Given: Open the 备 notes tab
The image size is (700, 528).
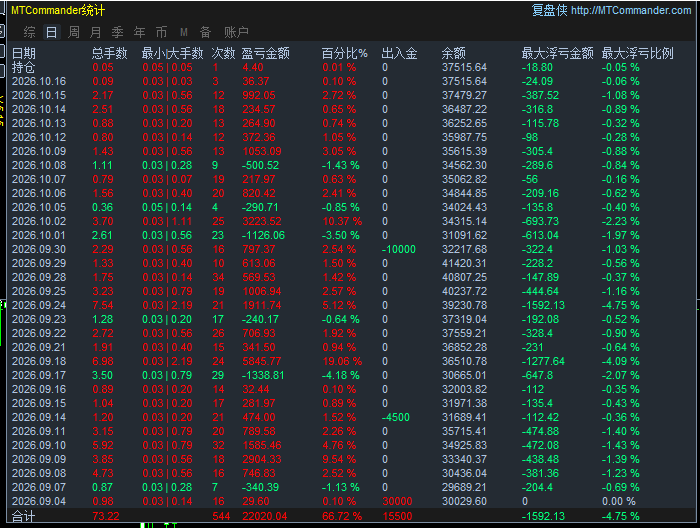Looking at the screenshot, I should [205, 32].
